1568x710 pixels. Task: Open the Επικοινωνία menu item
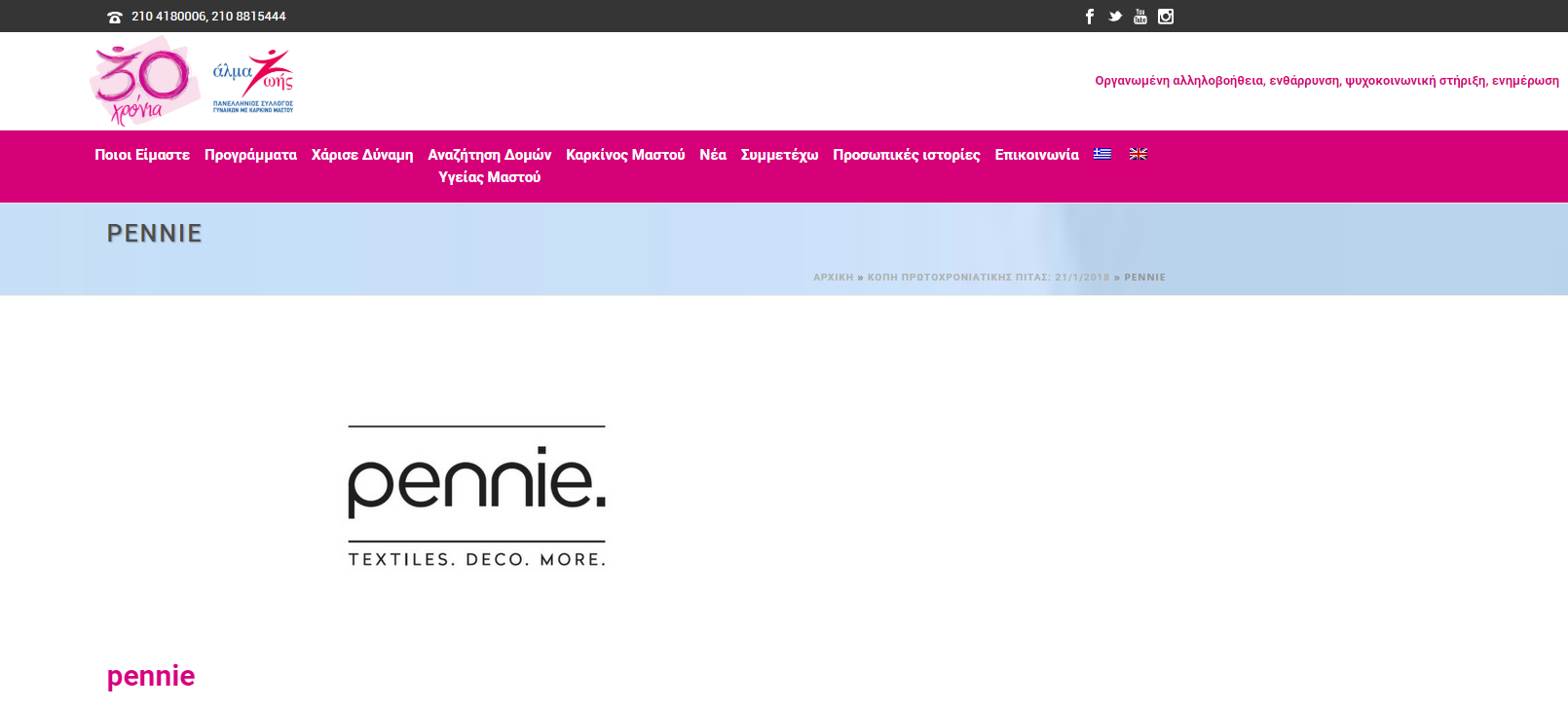[1037, 155]
